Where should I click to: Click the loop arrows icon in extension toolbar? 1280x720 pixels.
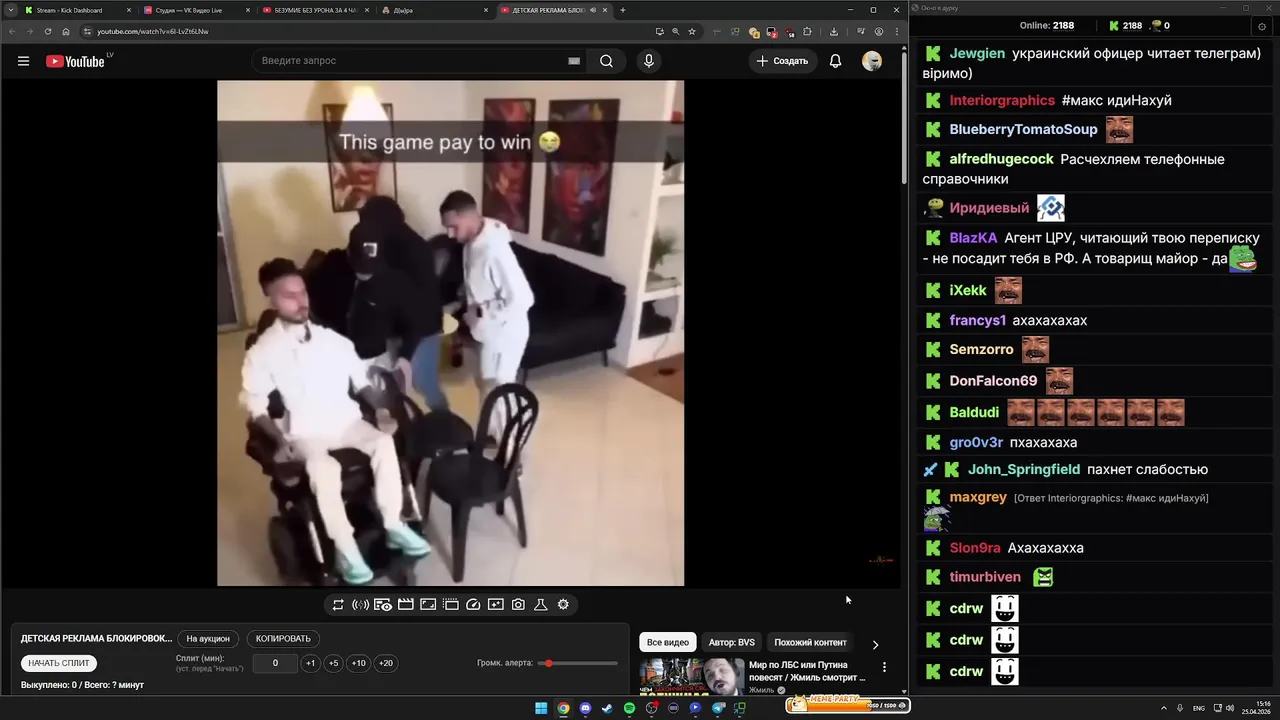[x=338, y=604]
